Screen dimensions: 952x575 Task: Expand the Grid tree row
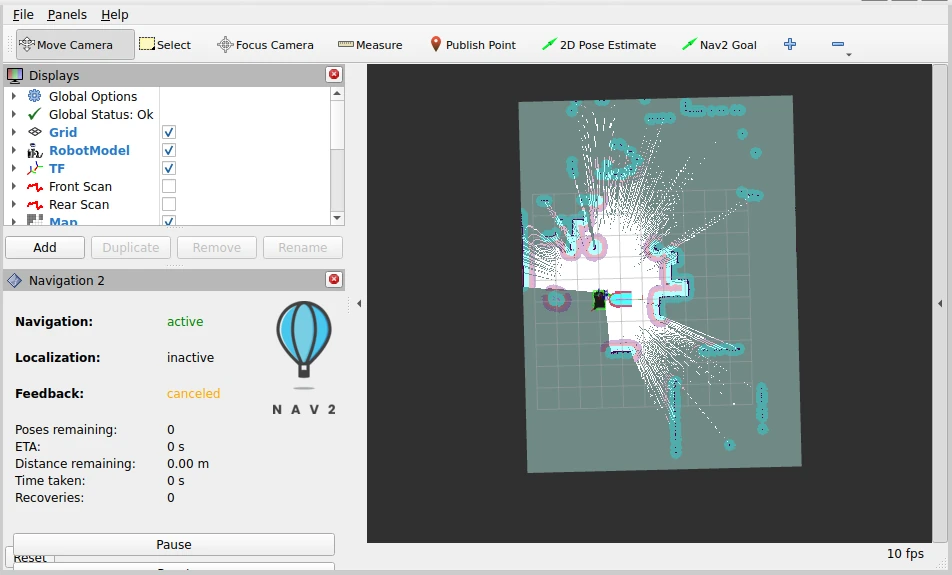click(x=14, y=132)
